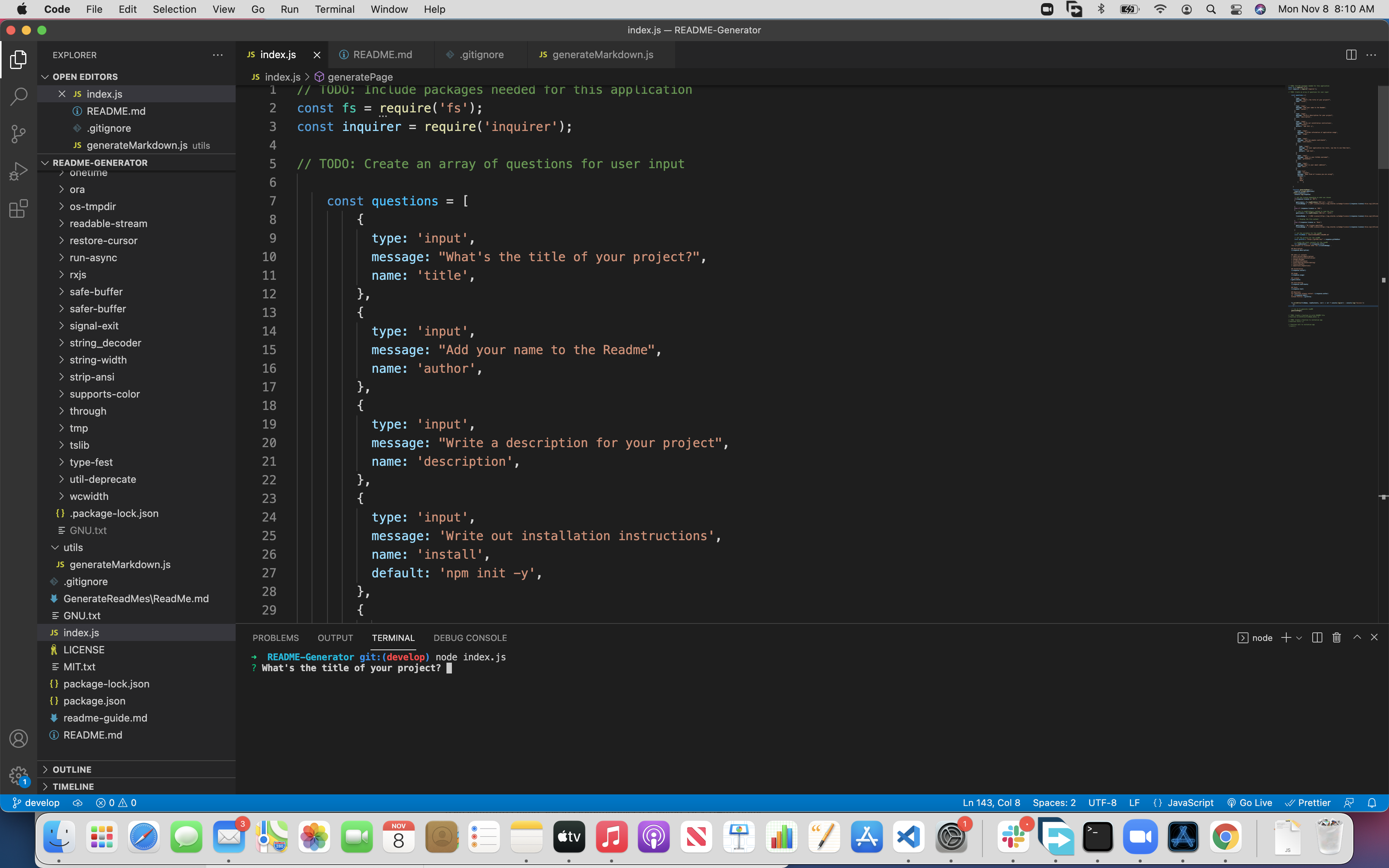Screen dimensions: 1389x868
Task: Open the Accounts icon in the activity bar
Action: coord(18,738)
